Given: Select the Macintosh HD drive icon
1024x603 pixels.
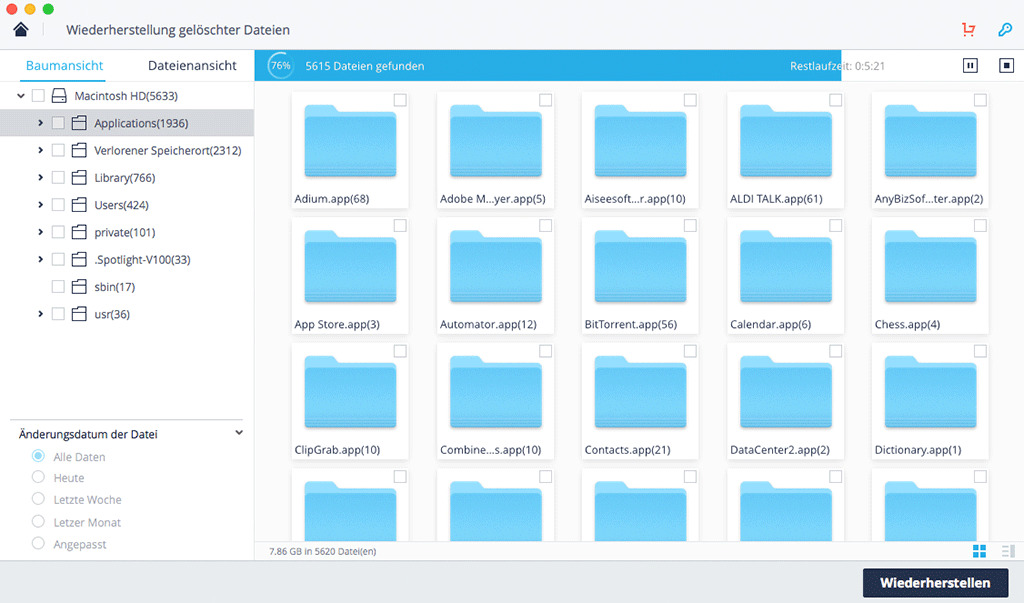Looking at the screenshot, I should tap(59, 96).
